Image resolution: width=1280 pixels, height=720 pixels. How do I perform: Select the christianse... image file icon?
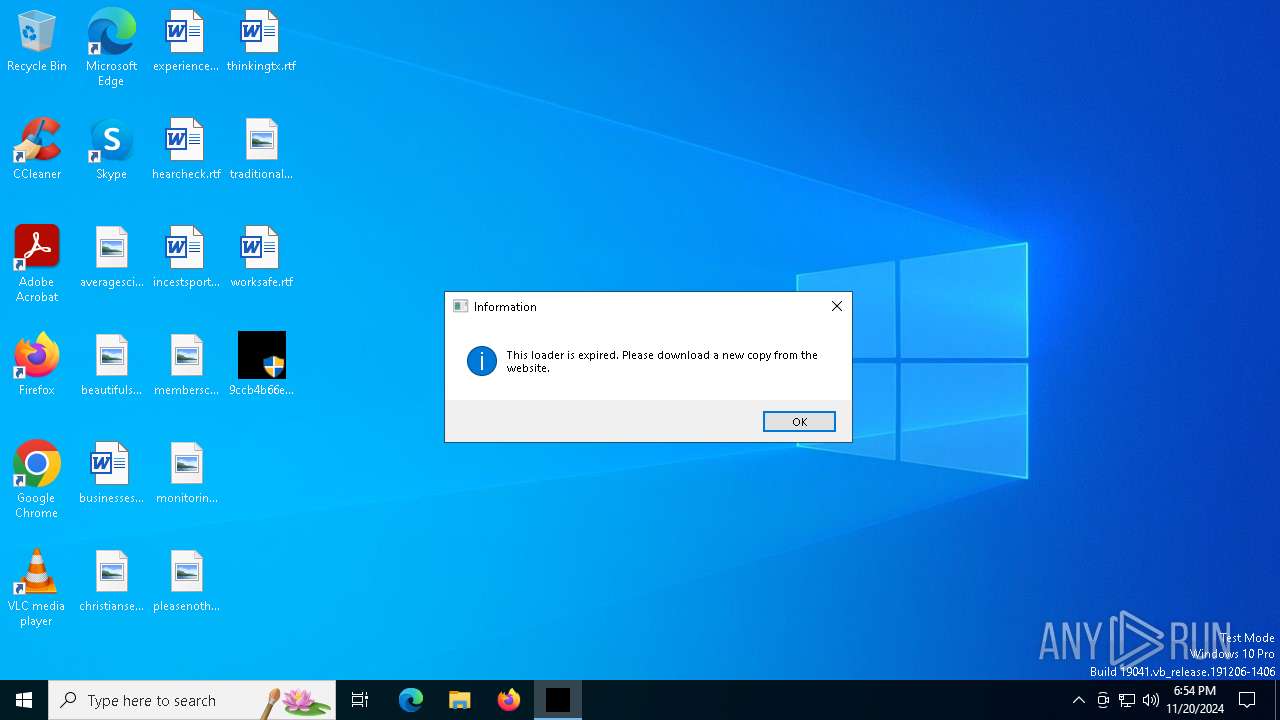[111, 582]
